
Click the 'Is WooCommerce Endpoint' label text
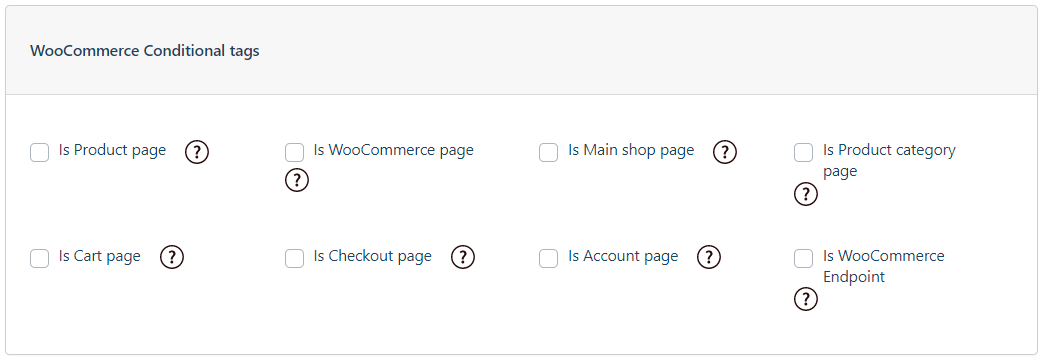coord(884,266)
